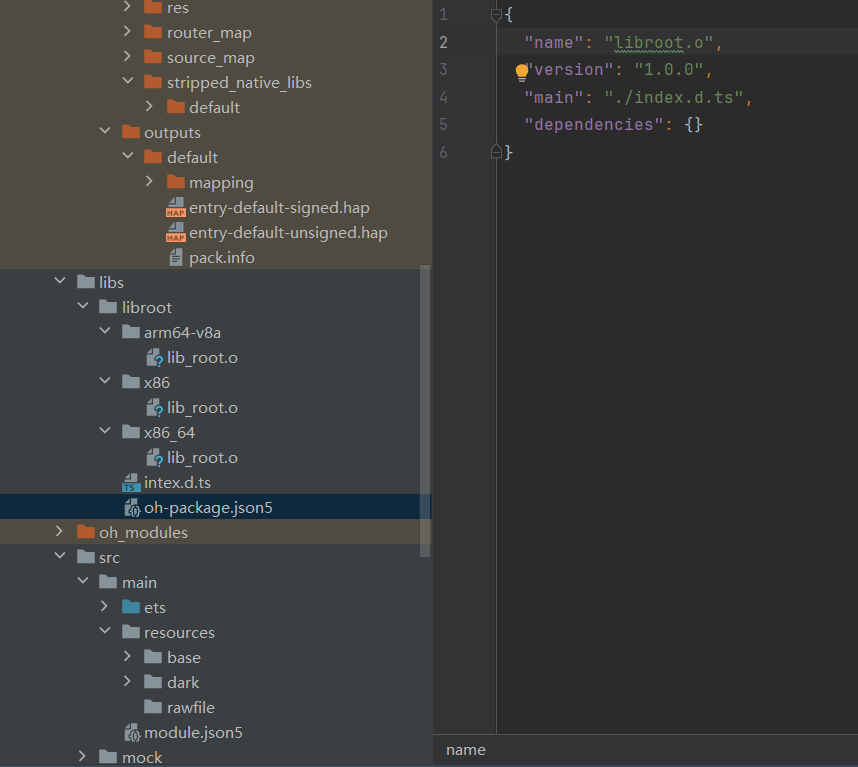Click the entry-default-unsigned.hap HAP file icon
This screenshot has width=858, height=767.
(176, 233)
